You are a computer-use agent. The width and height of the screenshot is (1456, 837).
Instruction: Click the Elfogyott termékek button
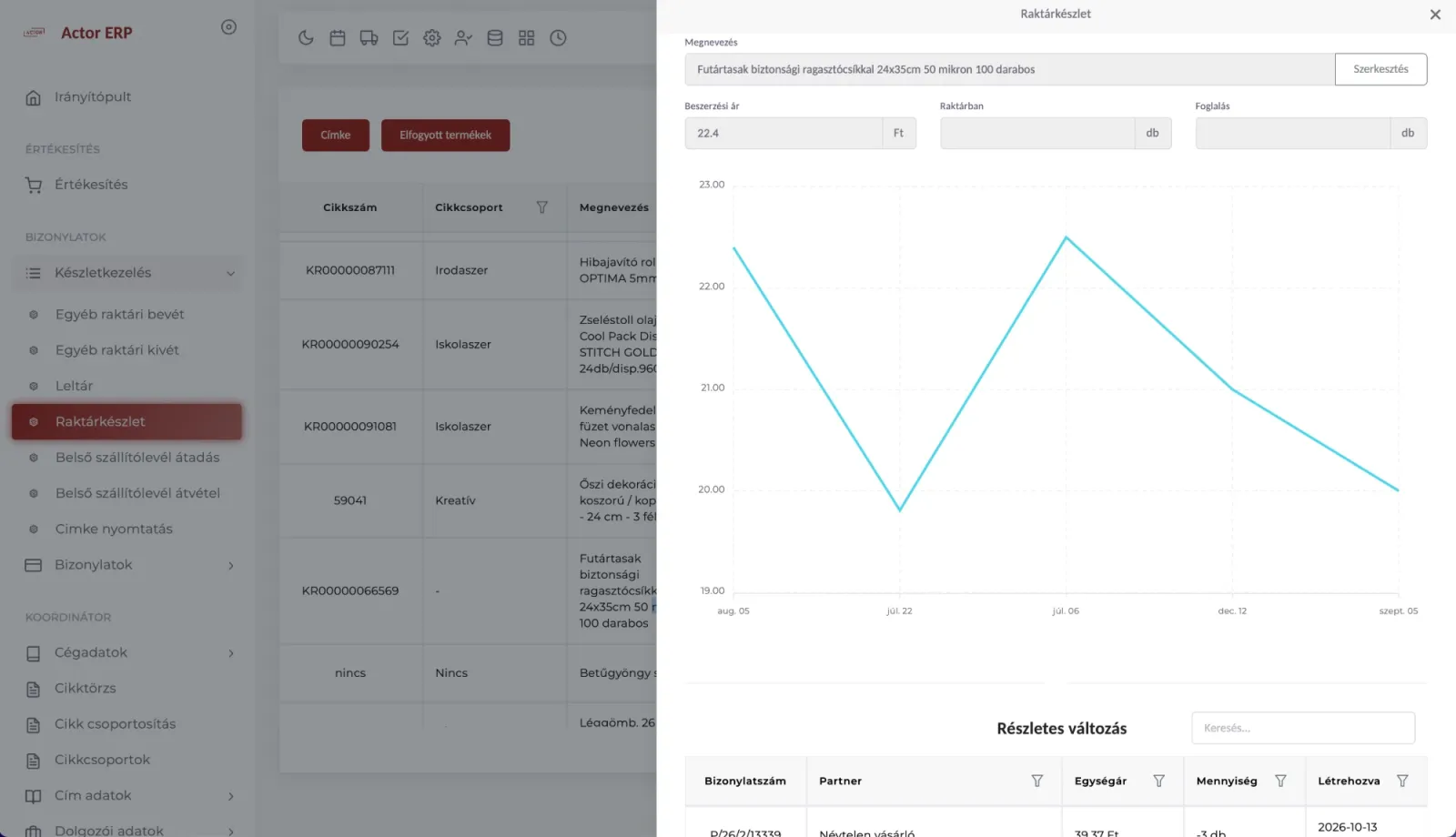click(445, 136)
